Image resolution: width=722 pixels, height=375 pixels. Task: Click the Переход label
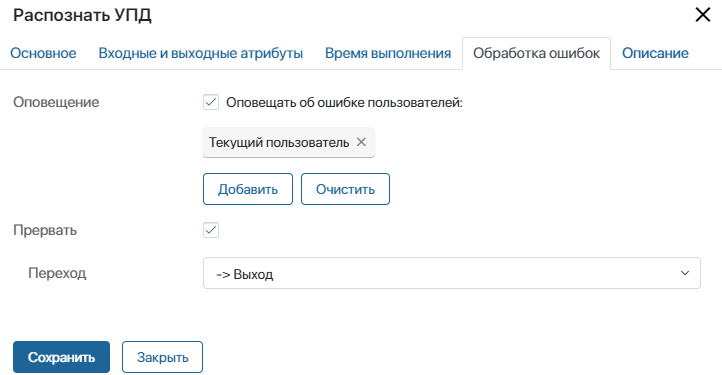pyautogui.click(x=57, y=273)
